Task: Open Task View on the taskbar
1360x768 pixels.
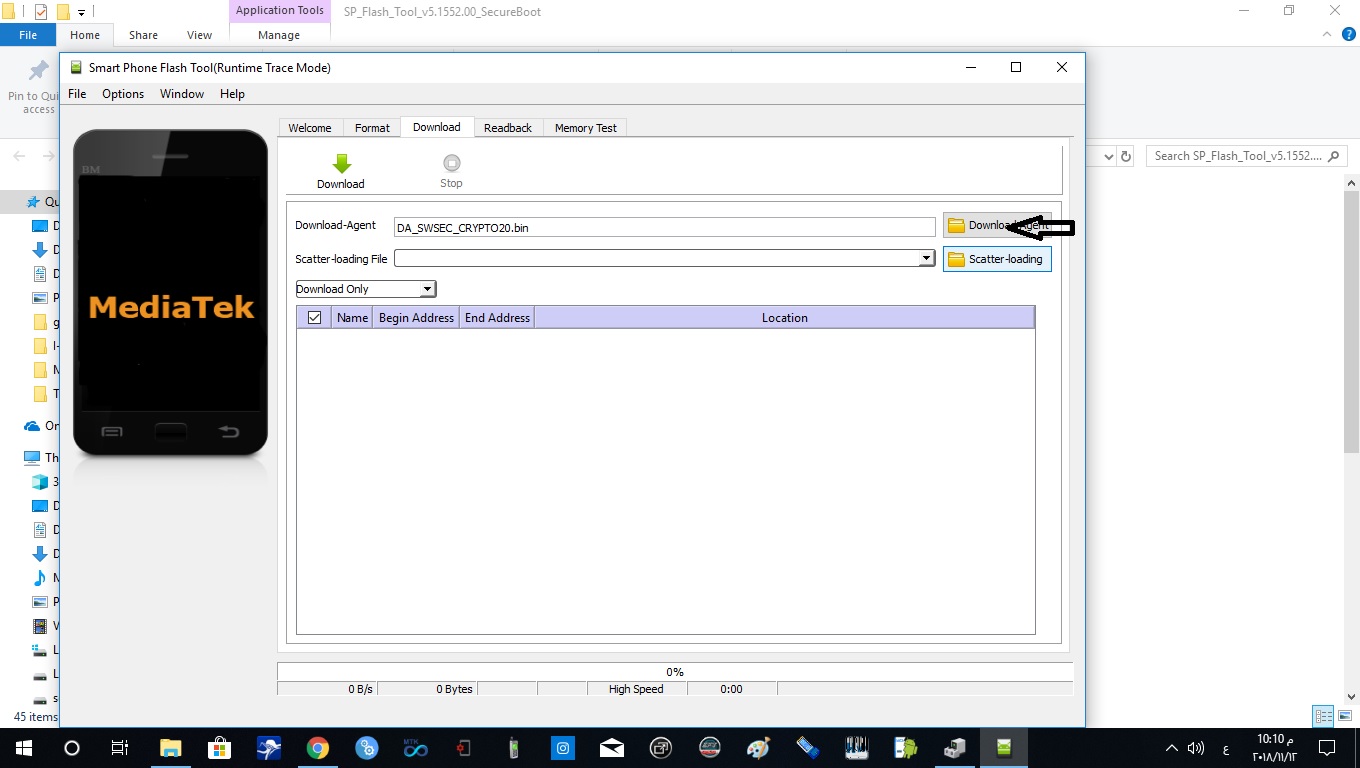Action: pyautogui.click(x=120, y=748)
